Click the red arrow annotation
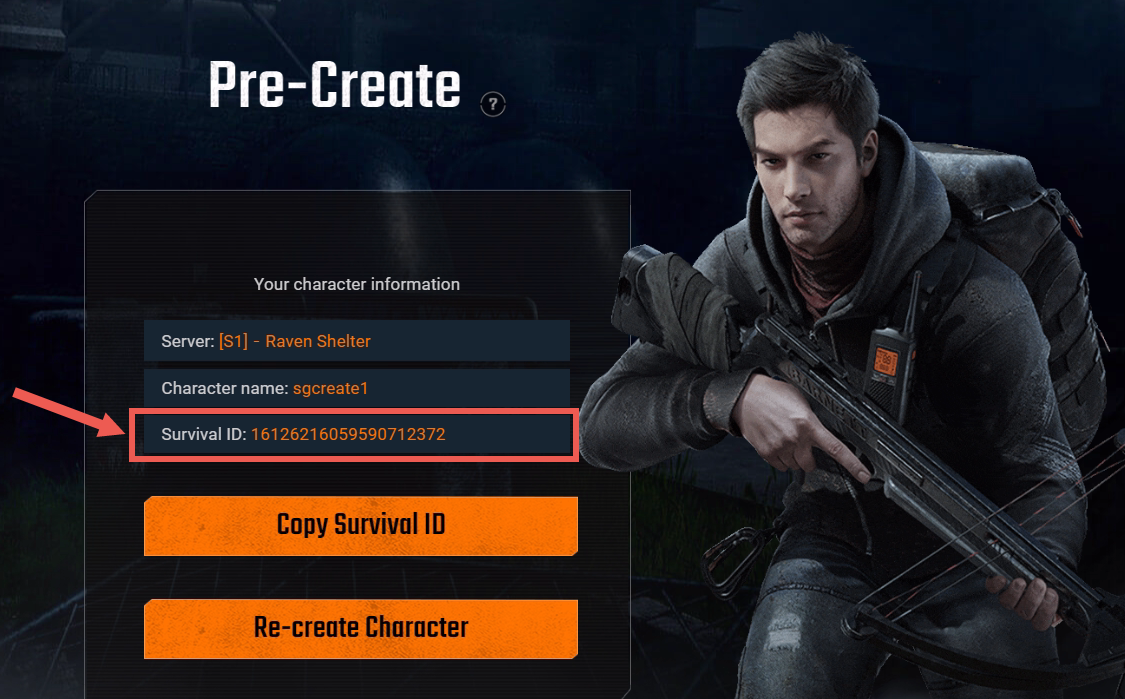Screen dimensions: 1125x699 pyautogui.click(x=68, y=411)
